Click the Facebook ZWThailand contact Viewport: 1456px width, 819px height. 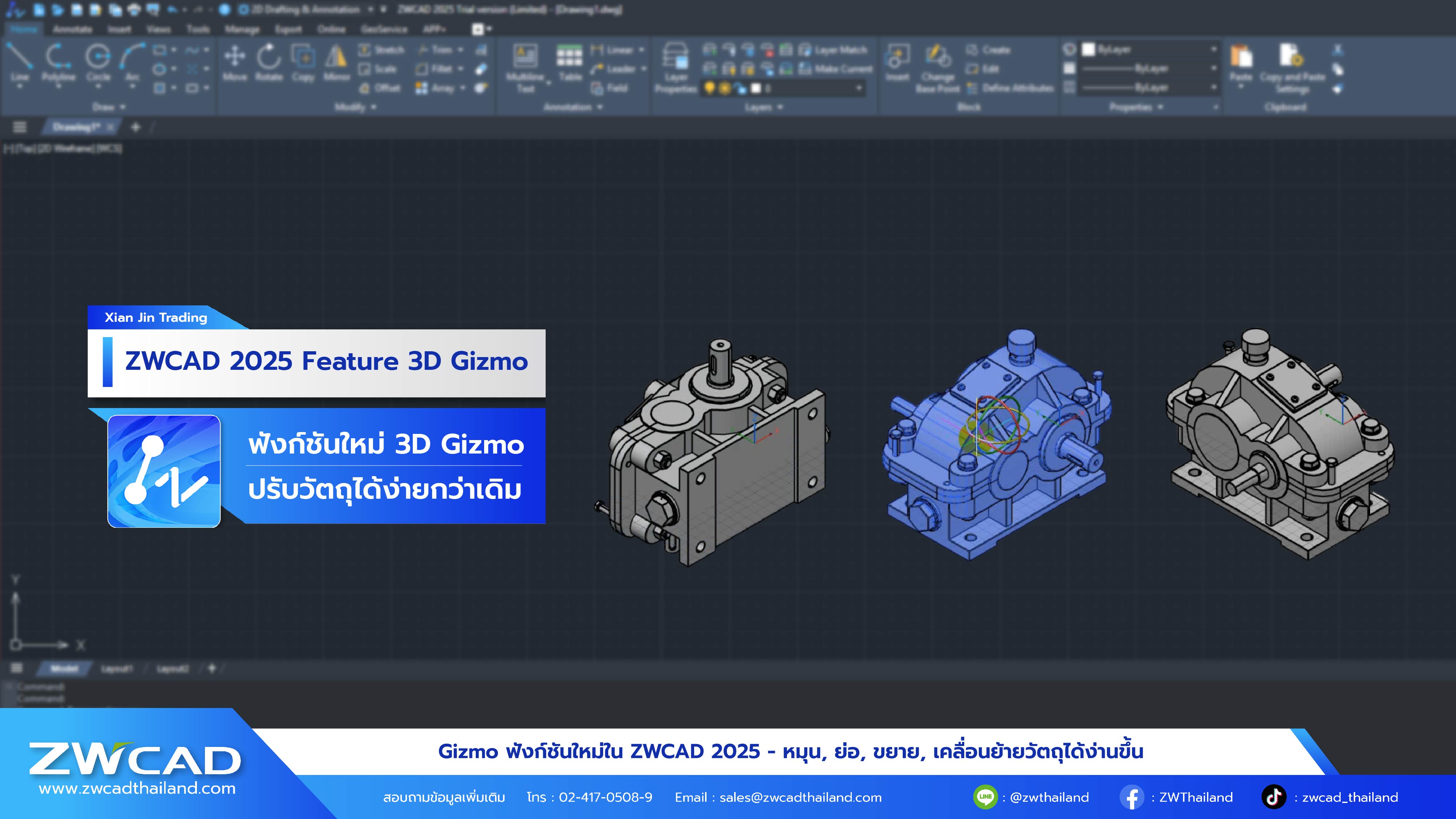1176,797
